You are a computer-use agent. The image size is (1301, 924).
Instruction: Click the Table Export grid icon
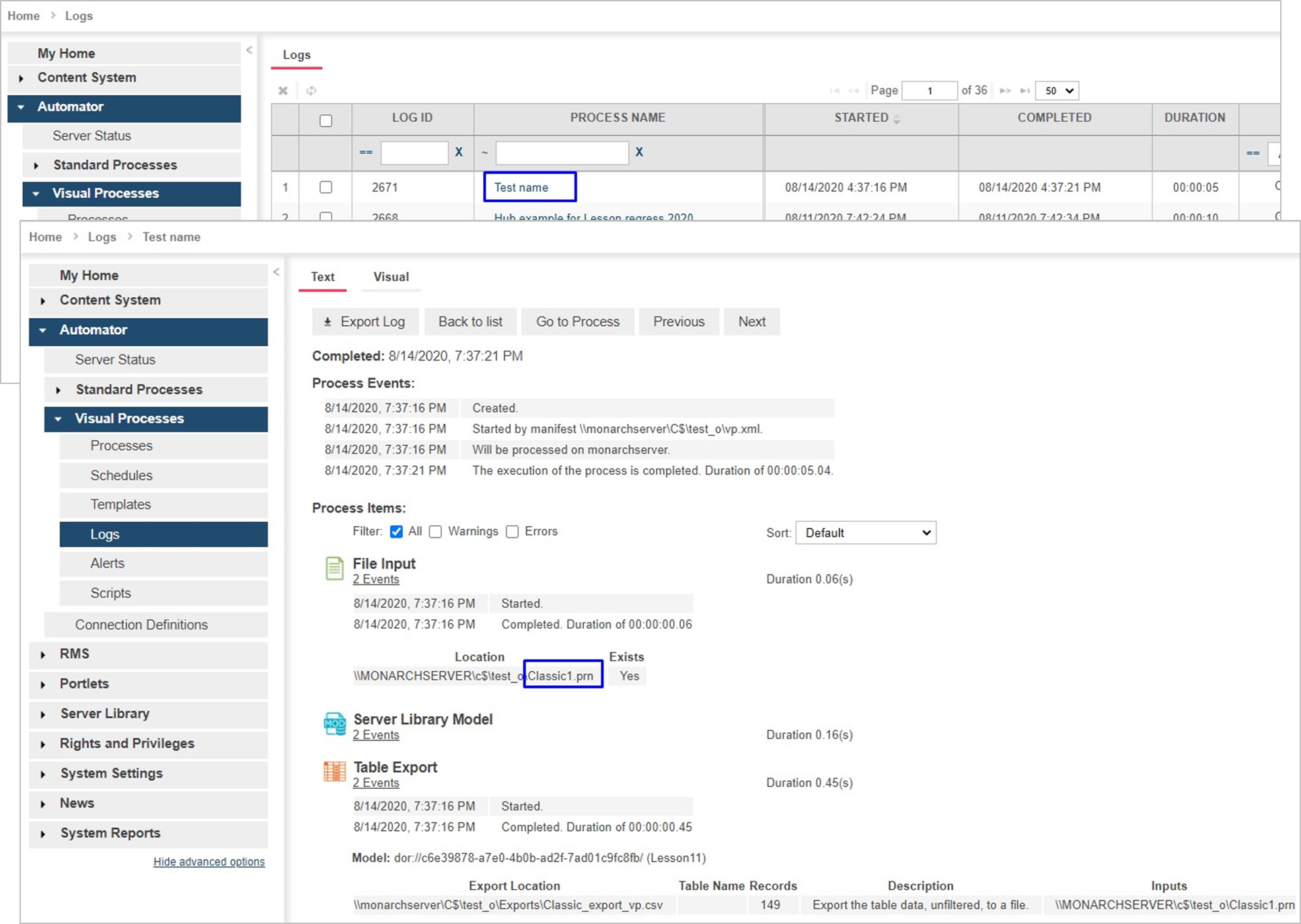click(334, 772)
